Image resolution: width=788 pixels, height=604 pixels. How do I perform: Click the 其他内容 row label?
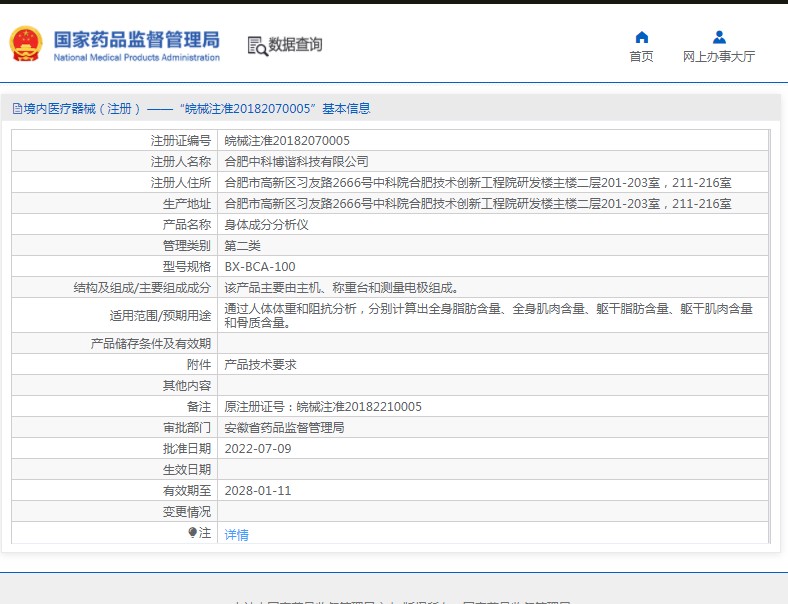[x=187, y=386]
